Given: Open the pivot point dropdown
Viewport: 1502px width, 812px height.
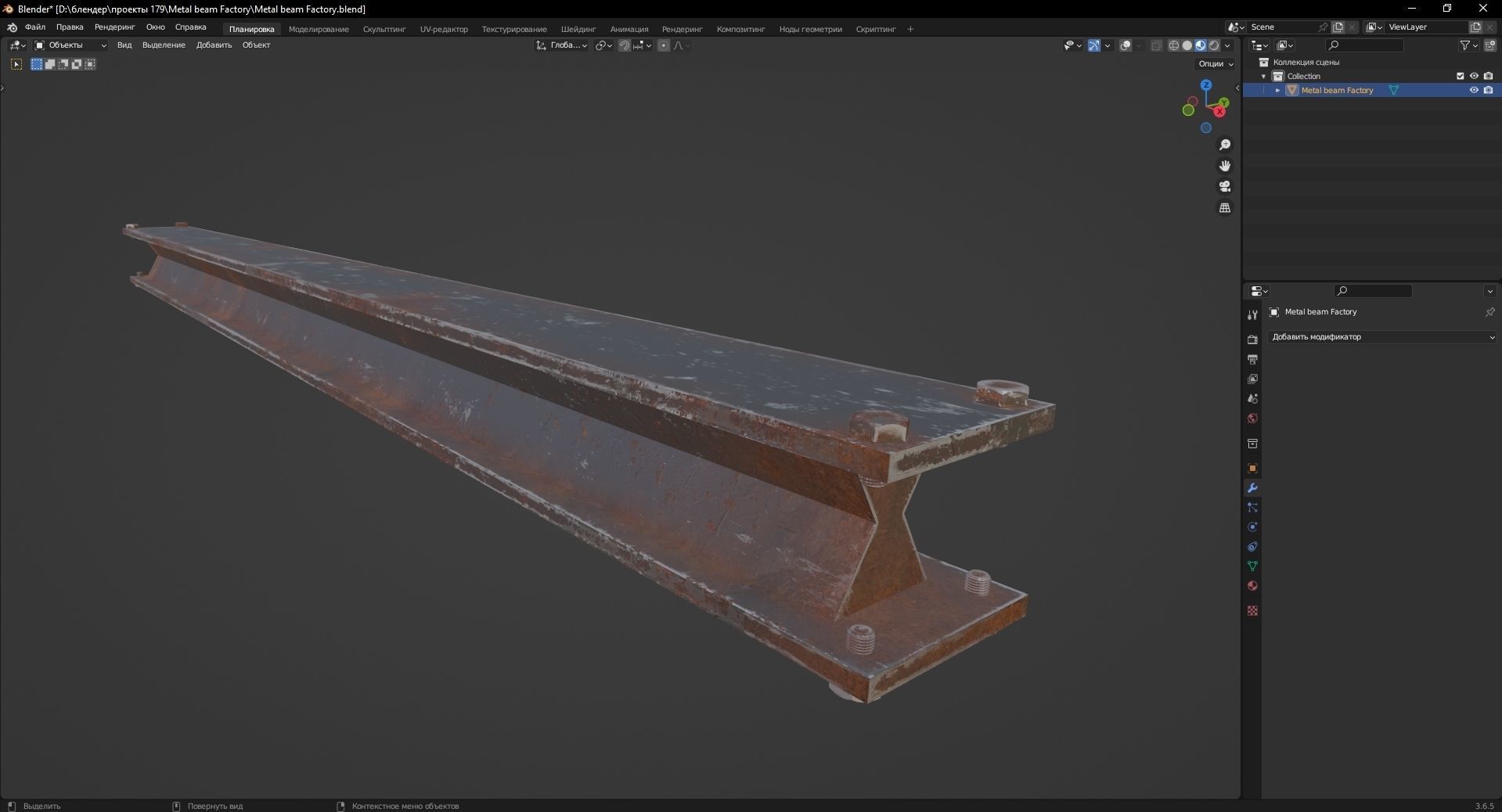Looking at the screenshot, I should [x=603, y=45].
